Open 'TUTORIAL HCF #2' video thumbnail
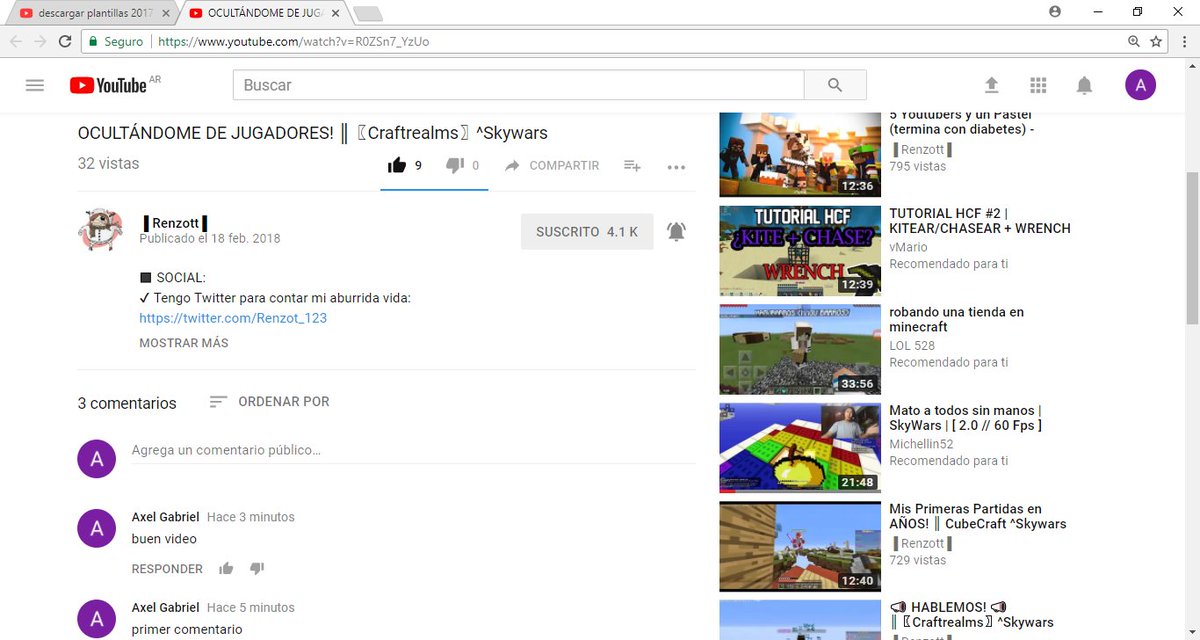Screen dimensions: 1200x640 799,250
